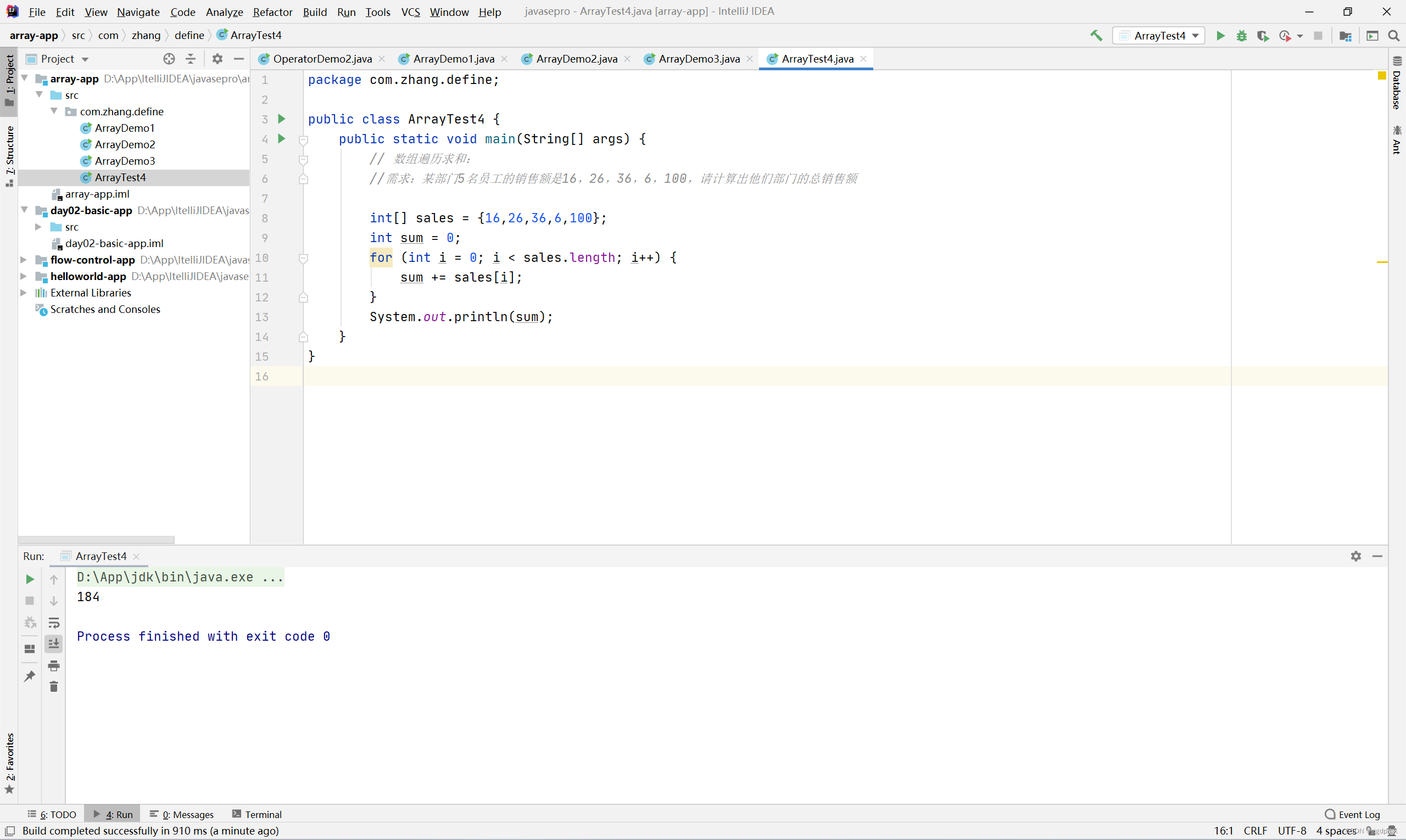This screenshot has height=840, width=1406.
Task: Collapse day02-basic-app module
Action: click(24, 210)
